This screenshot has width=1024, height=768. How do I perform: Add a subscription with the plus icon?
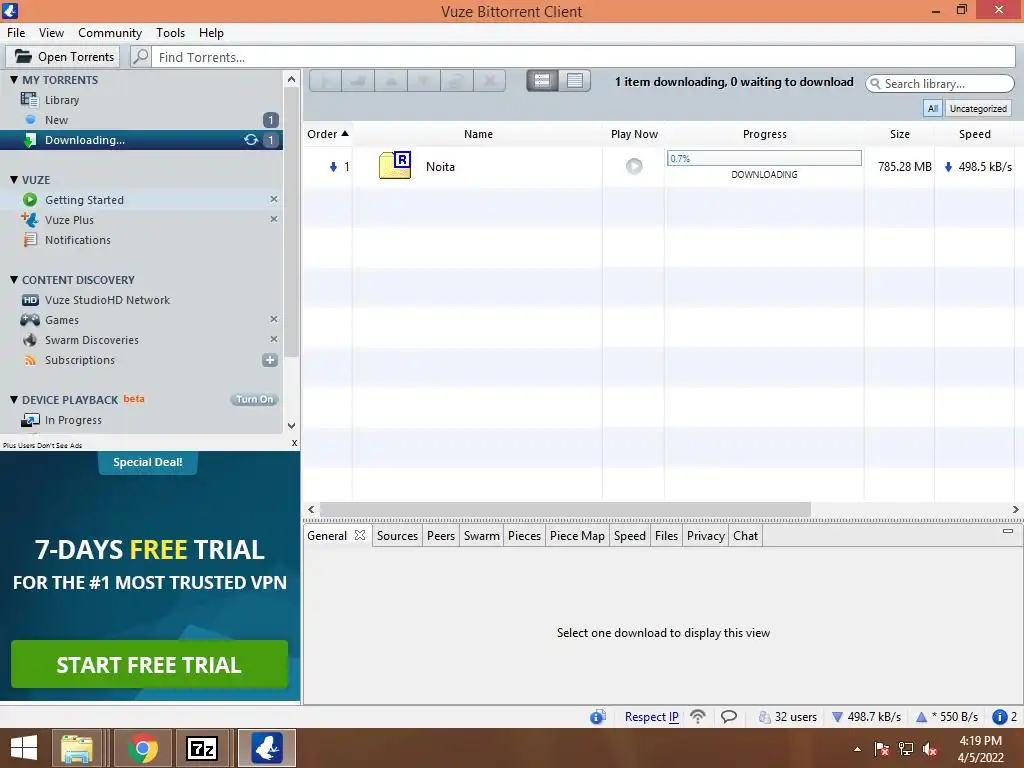270,360
